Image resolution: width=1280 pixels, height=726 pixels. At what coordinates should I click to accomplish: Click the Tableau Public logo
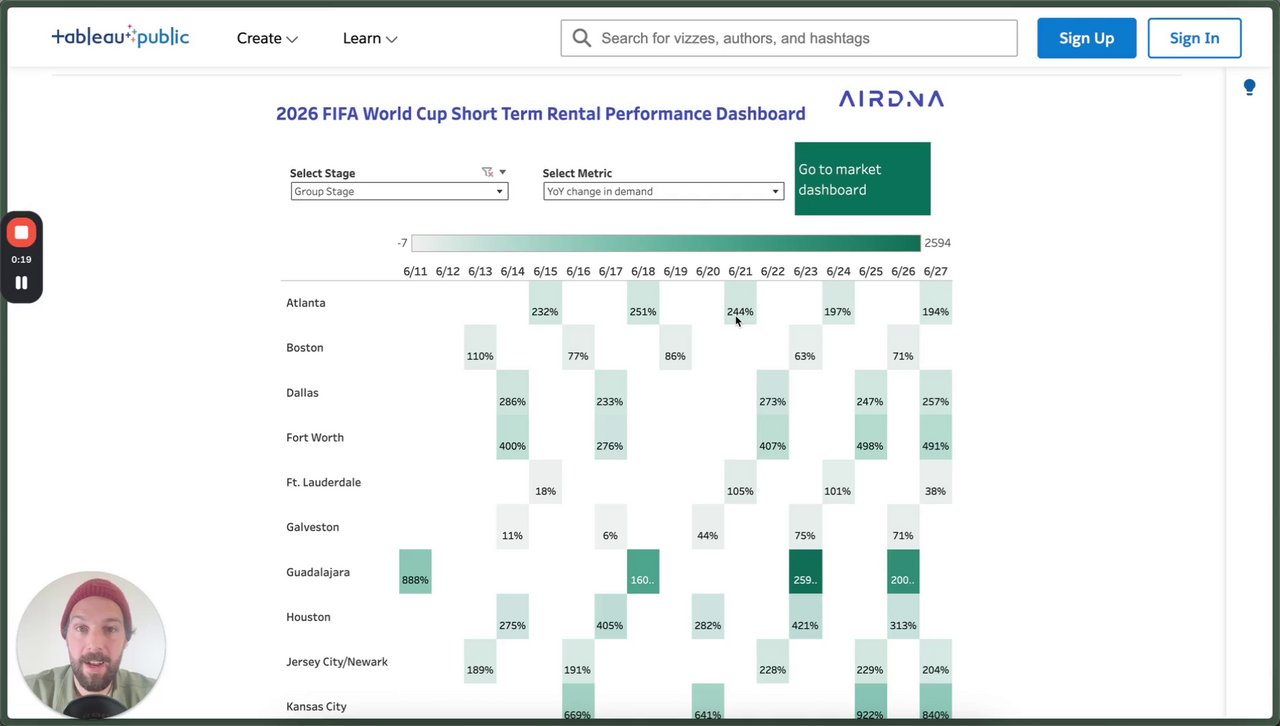tap(120, 38)
